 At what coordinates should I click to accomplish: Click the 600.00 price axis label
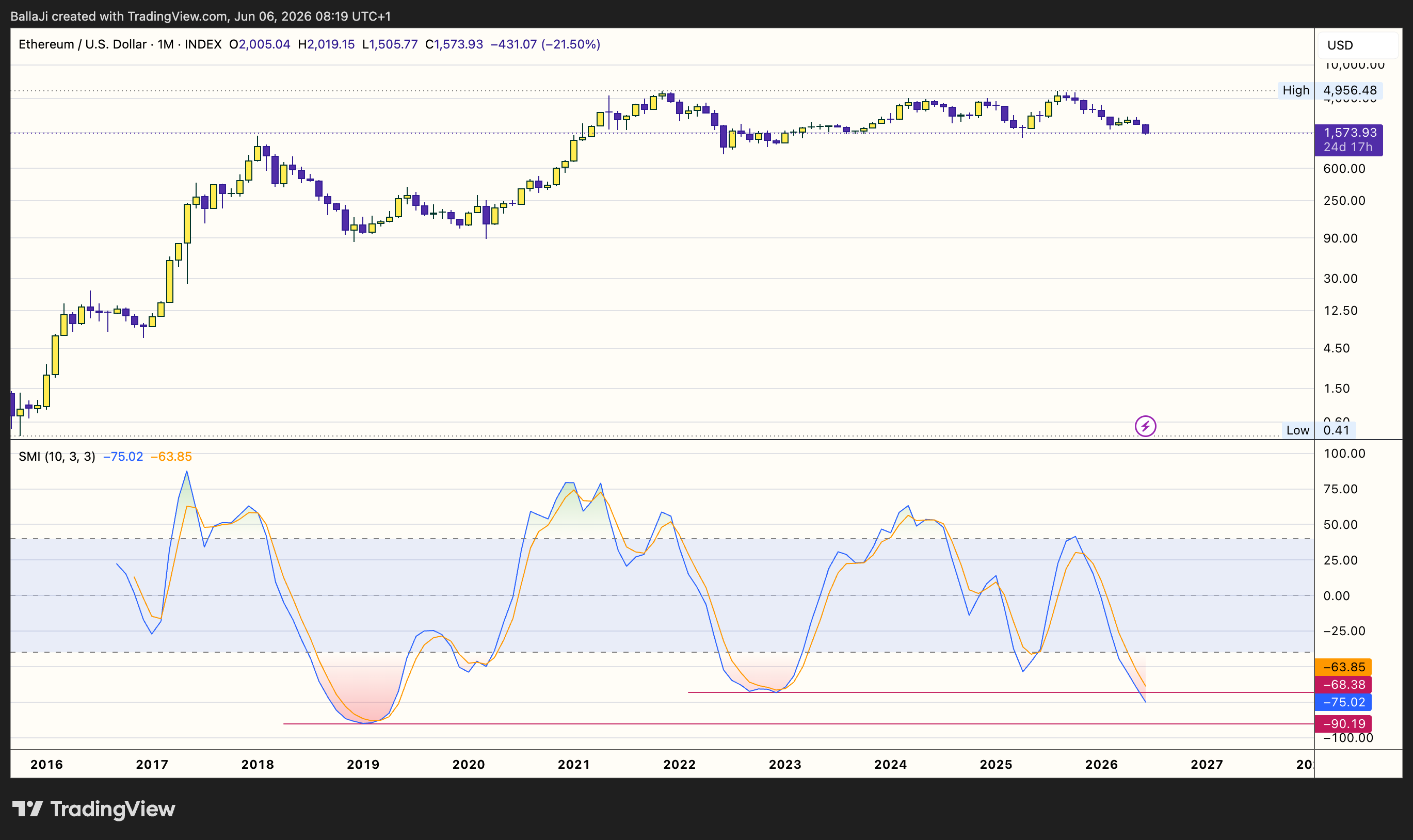click(x=1344, y=169)
